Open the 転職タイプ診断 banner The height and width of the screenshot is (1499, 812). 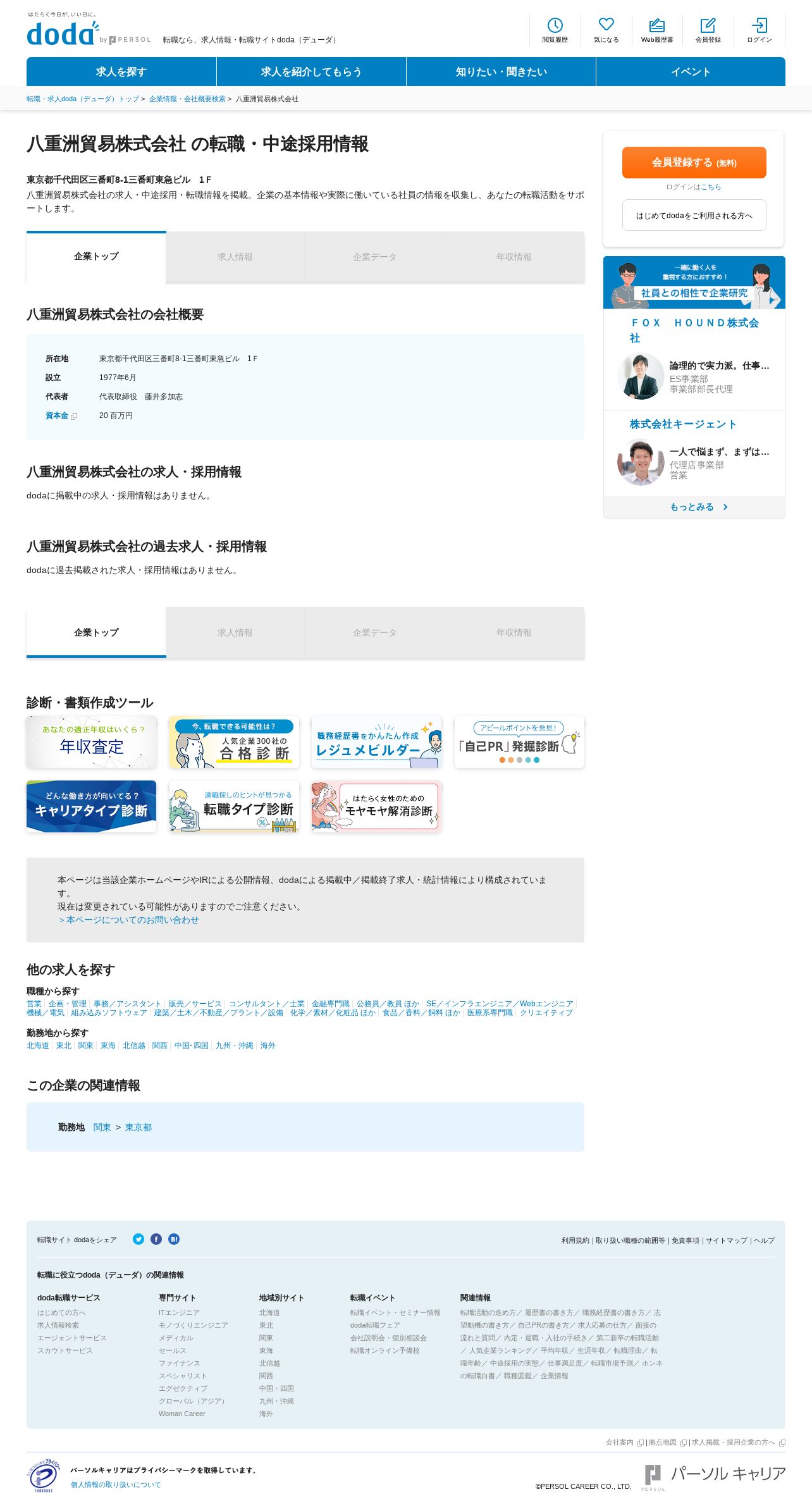point(234,806)
